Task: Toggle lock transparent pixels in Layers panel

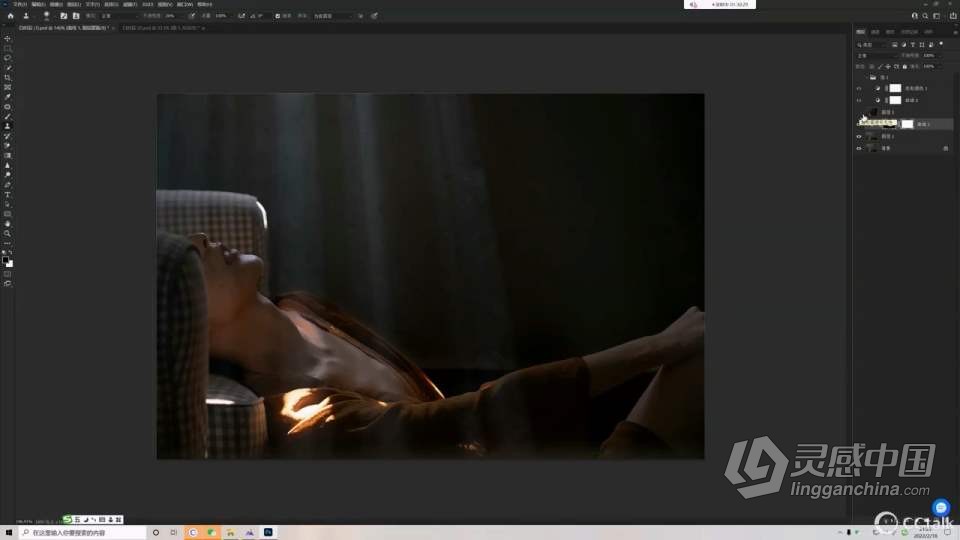Action: click(x=872, y=66)
